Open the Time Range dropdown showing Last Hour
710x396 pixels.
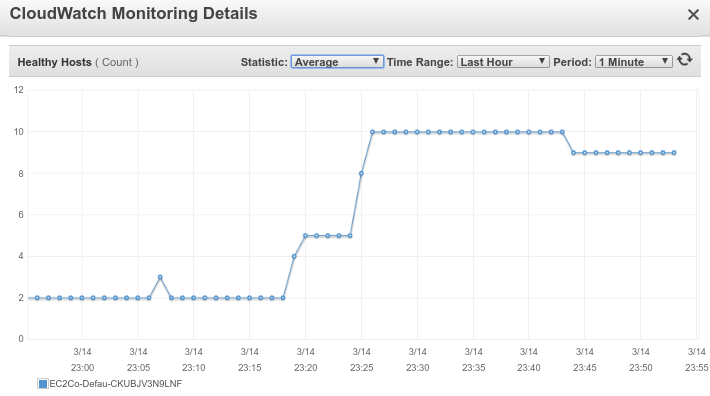503,62
